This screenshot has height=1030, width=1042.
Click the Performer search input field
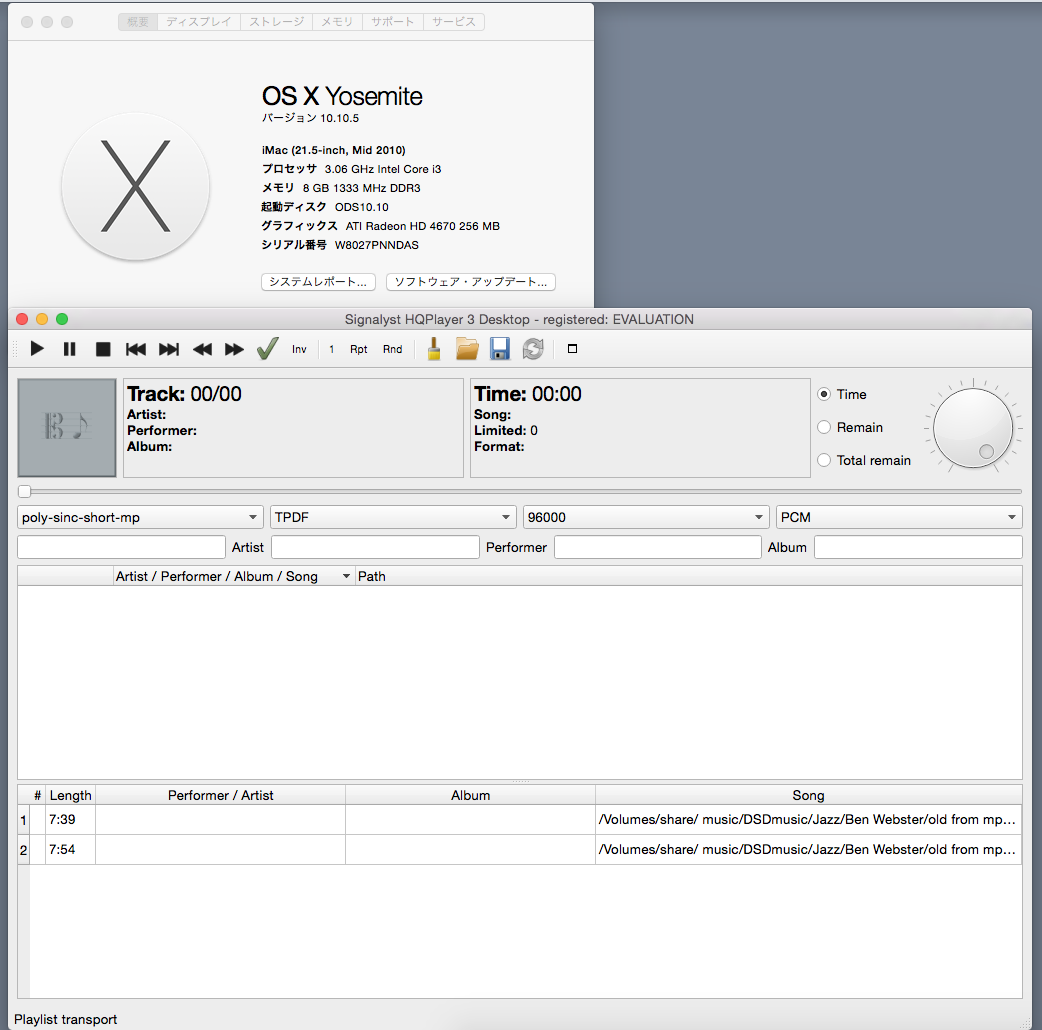pyautogui.click(x=658, y=548)
